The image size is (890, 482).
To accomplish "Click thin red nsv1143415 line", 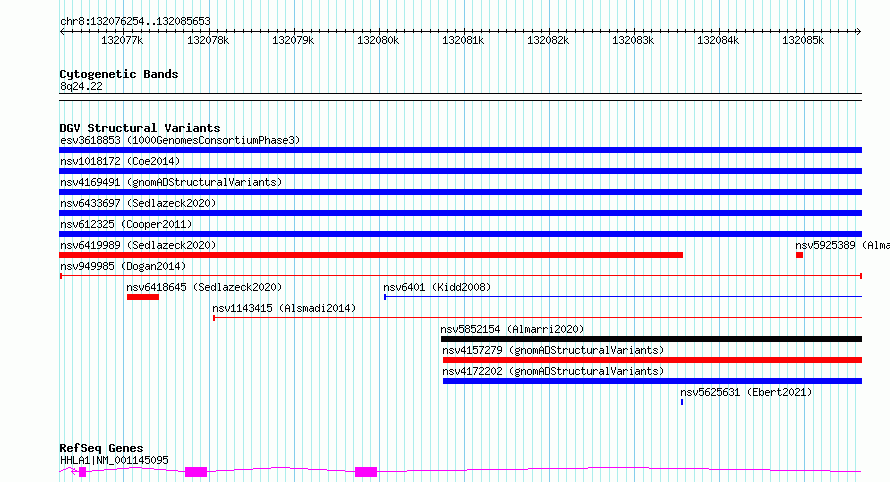I will coord(537,318).
